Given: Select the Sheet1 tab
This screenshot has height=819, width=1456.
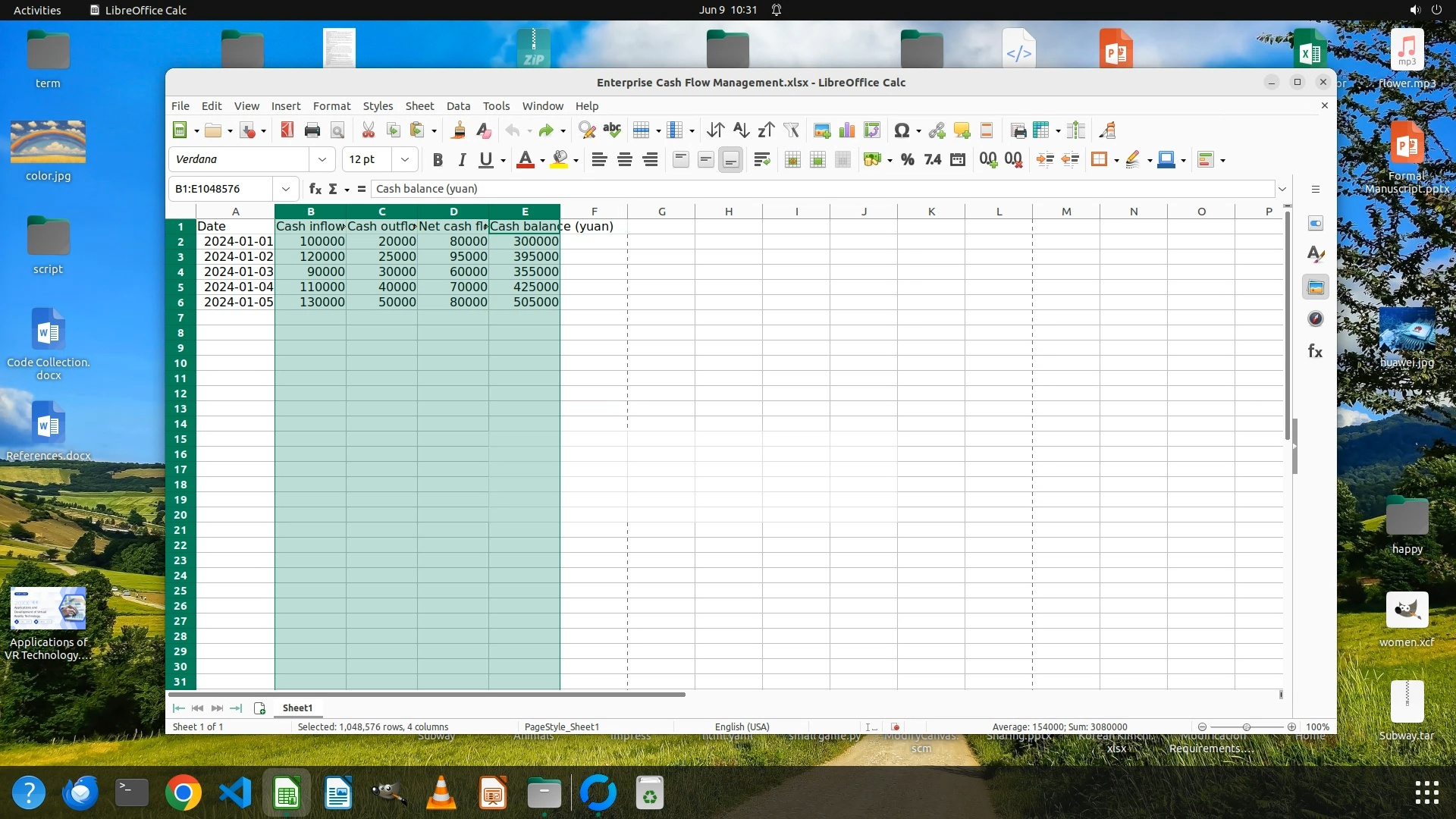Looking at the screenshot, I should tap(297, 708).
